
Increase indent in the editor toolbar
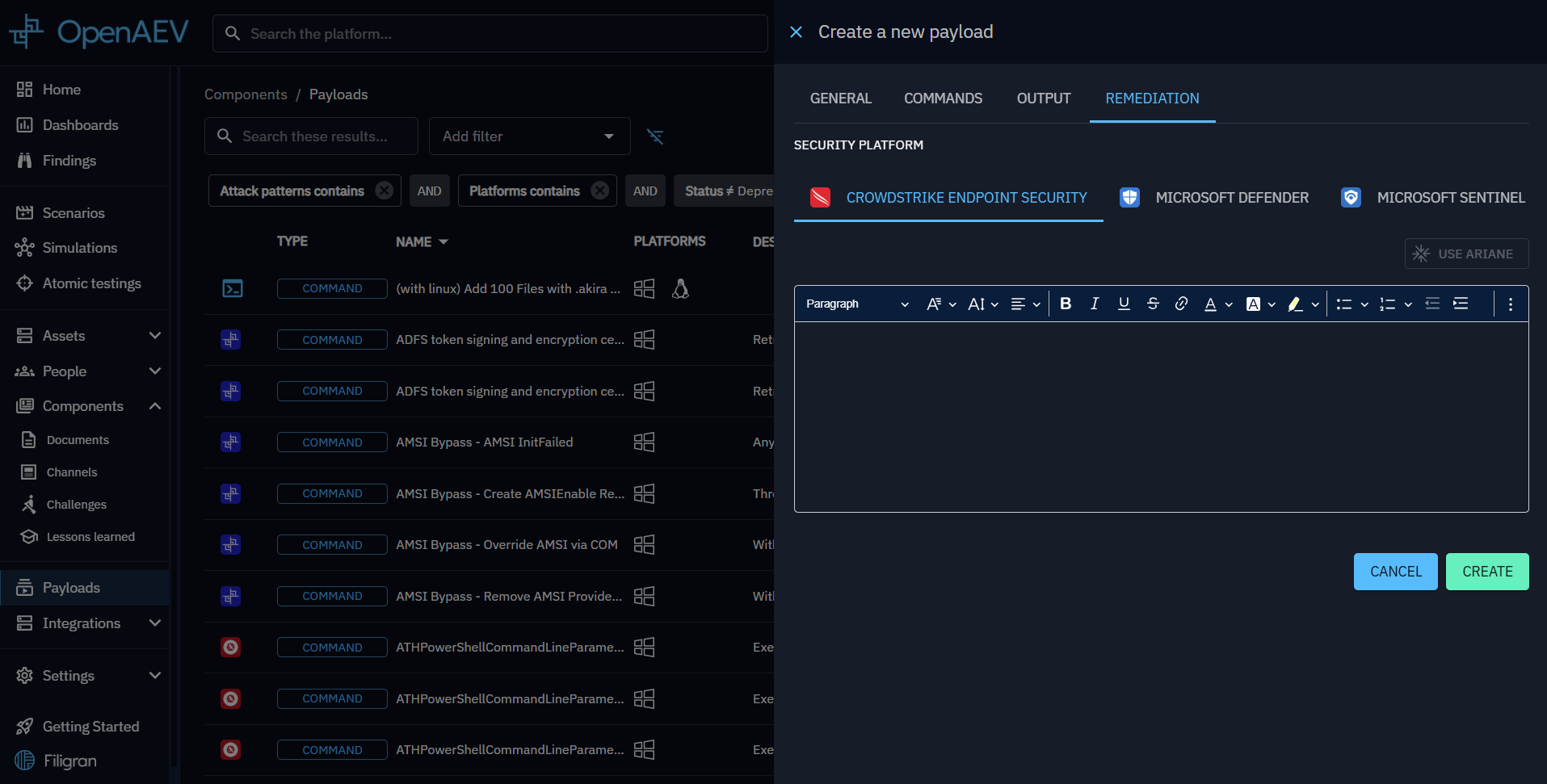1461,304
